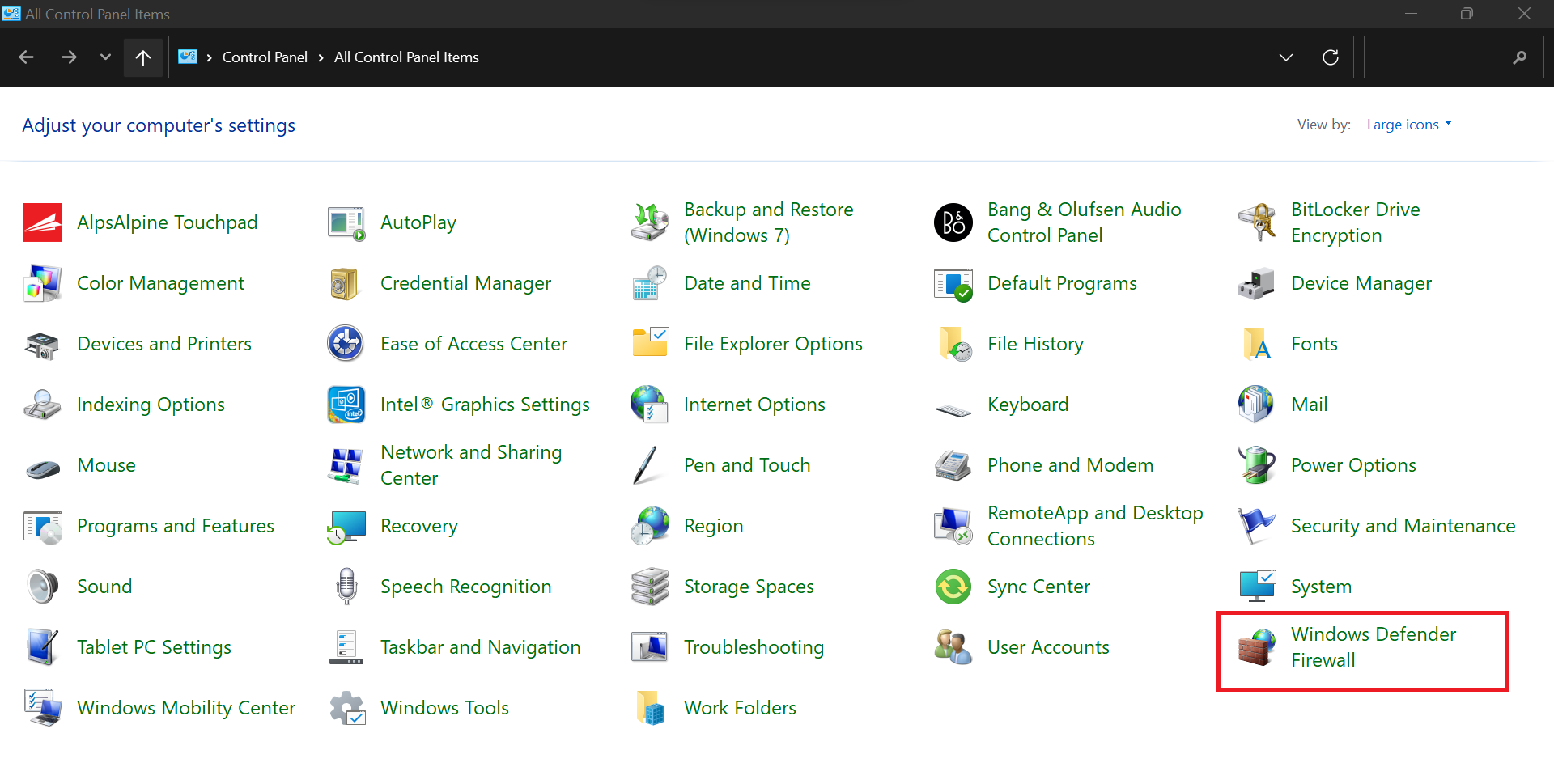
Task: Click the Sync Center green icon
Action: pos(953,587)
